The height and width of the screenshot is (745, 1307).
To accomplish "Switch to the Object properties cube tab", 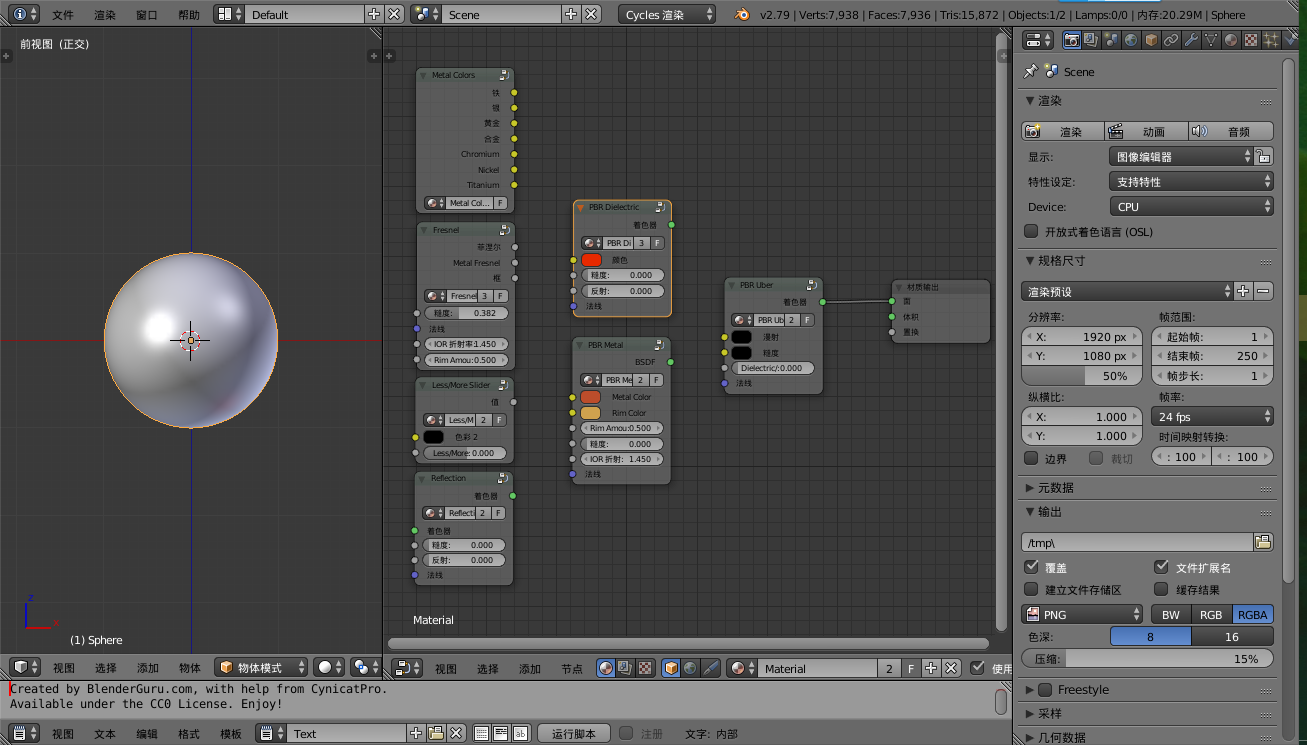I will [1151, 41].
